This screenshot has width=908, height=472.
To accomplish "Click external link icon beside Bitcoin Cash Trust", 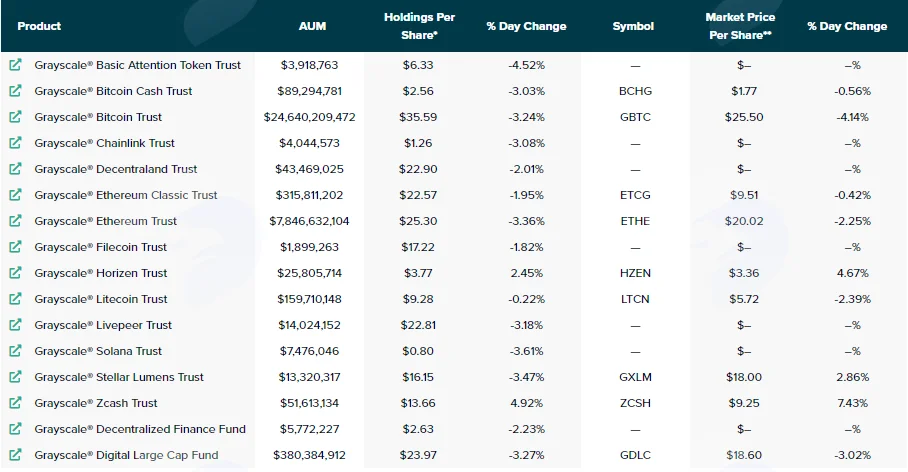I will 15,91.
